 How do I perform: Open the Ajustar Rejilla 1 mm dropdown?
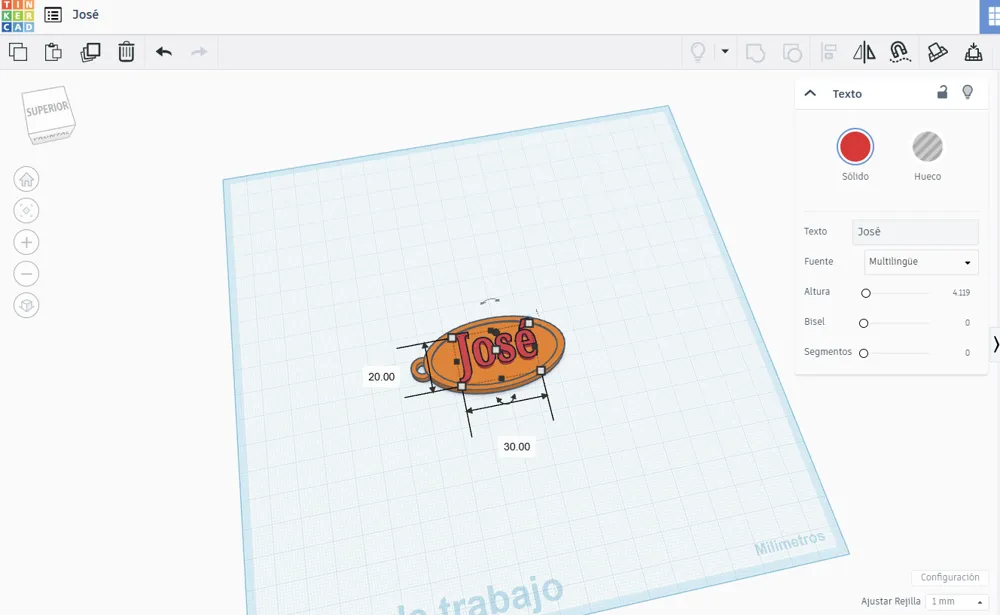(x=956, y=602)
